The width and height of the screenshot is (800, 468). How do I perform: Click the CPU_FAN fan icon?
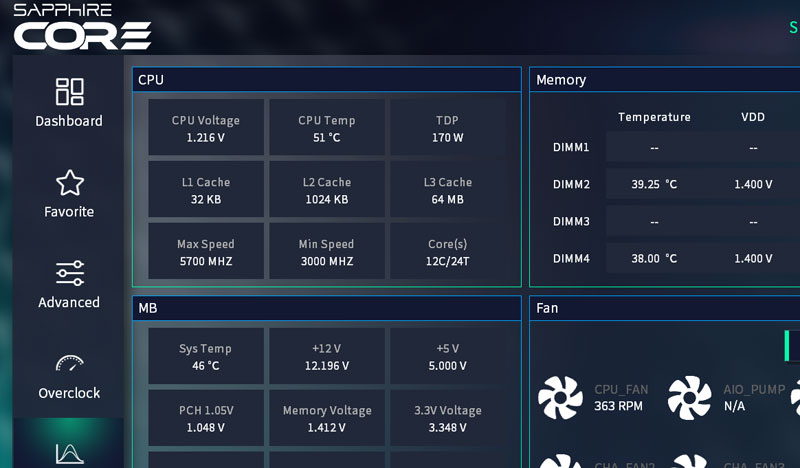[560, 397]
